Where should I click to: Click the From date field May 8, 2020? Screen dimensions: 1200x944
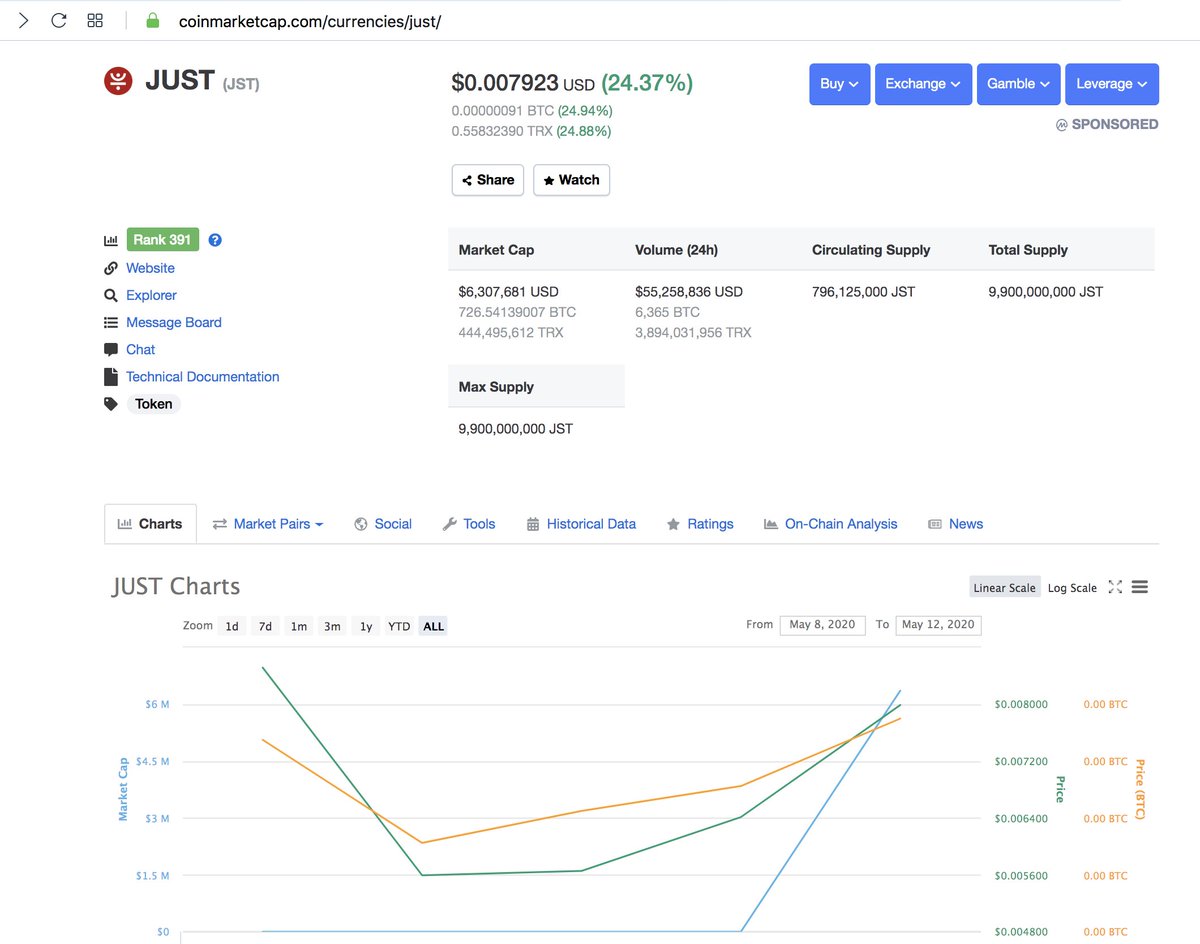pos(822,625)
